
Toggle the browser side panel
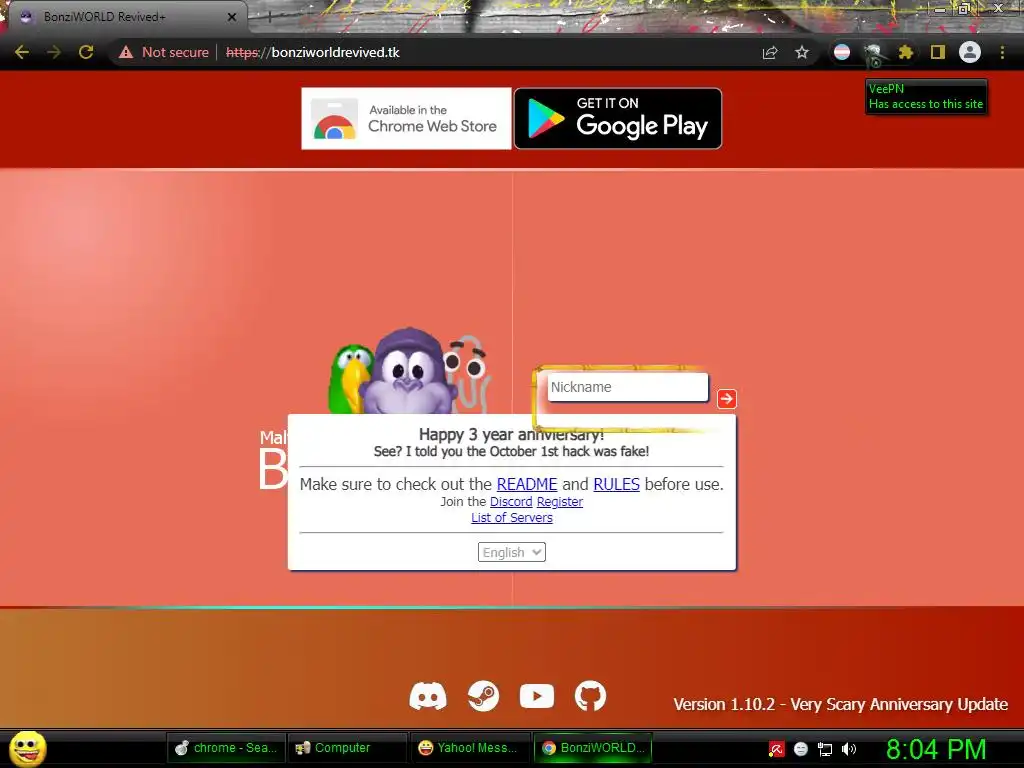tap(938, 52)
